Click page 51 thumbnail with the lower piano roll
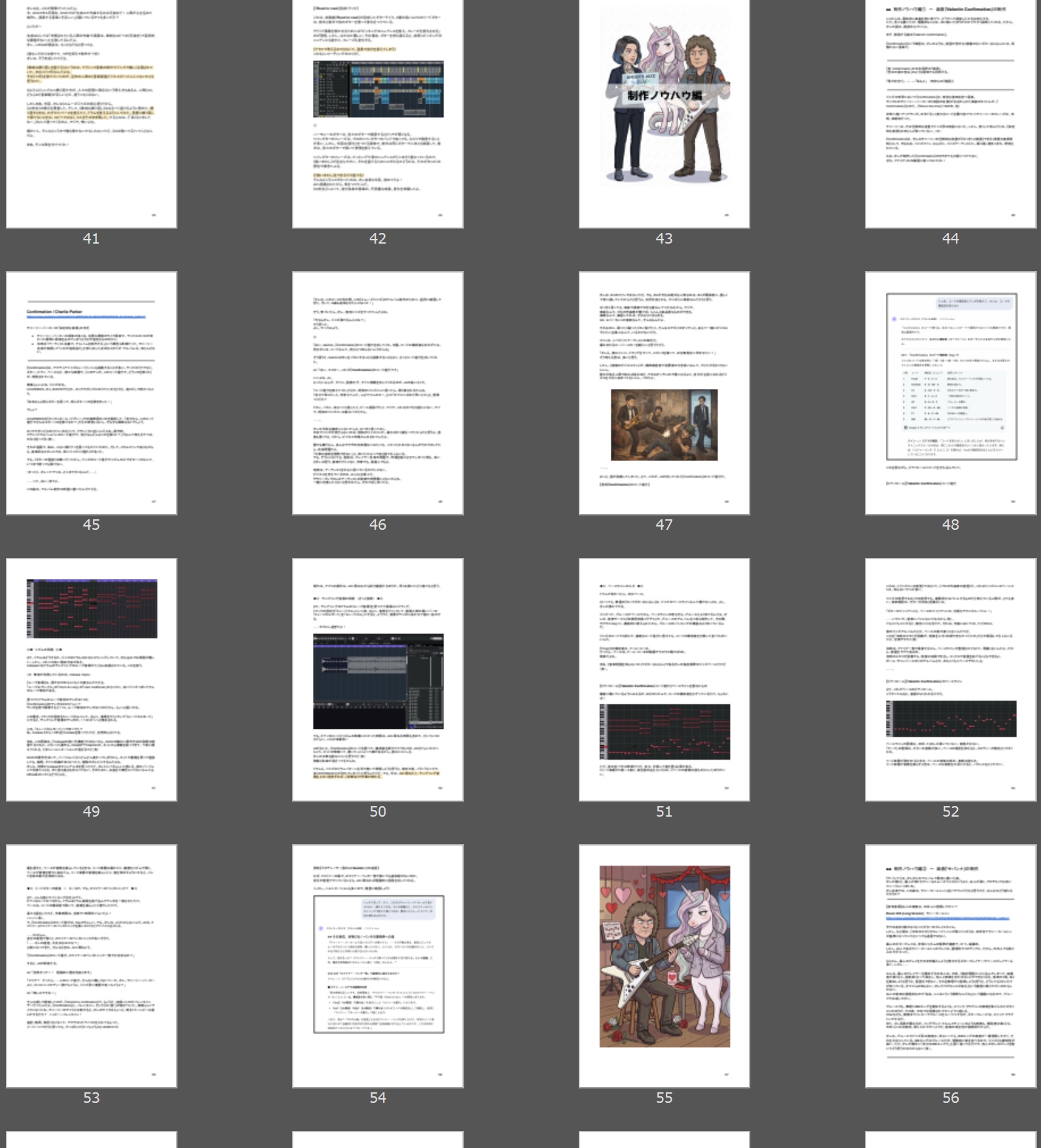This screenshot has height=1148, width=1041. coord(664,679)
